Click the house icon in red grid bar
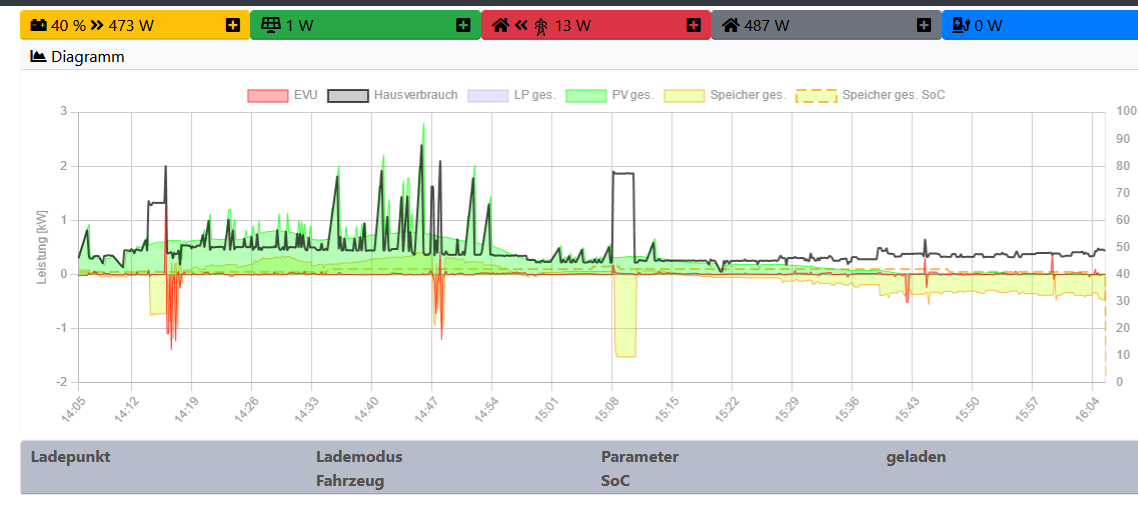The width and height of the screenshot is (1138, 512). 500,25
